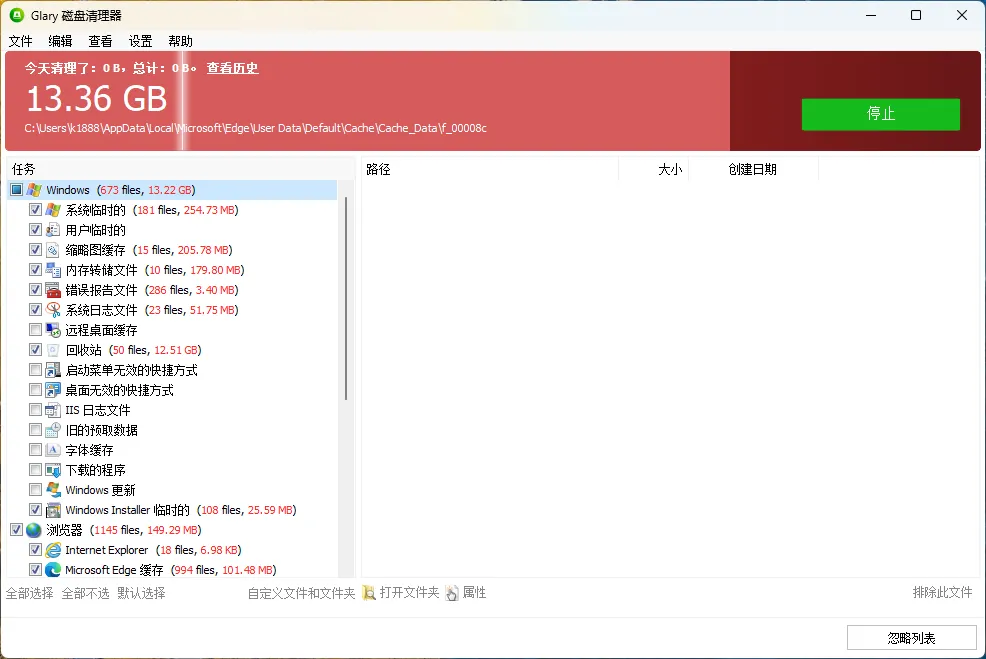Select the Internet Explorer row text
Viewport: 986px width, 659px height.
[153, 550]
